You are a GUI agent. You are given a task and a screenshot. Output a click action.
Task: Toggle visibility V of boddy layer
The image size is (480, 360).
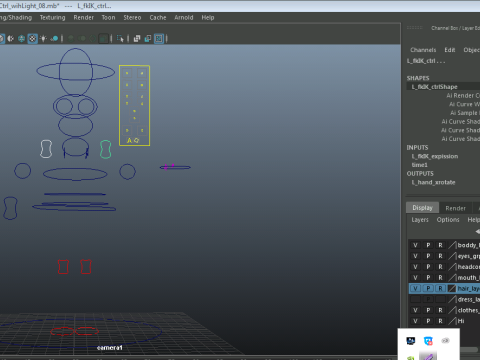pyautogui.click(x=415, y=245)
